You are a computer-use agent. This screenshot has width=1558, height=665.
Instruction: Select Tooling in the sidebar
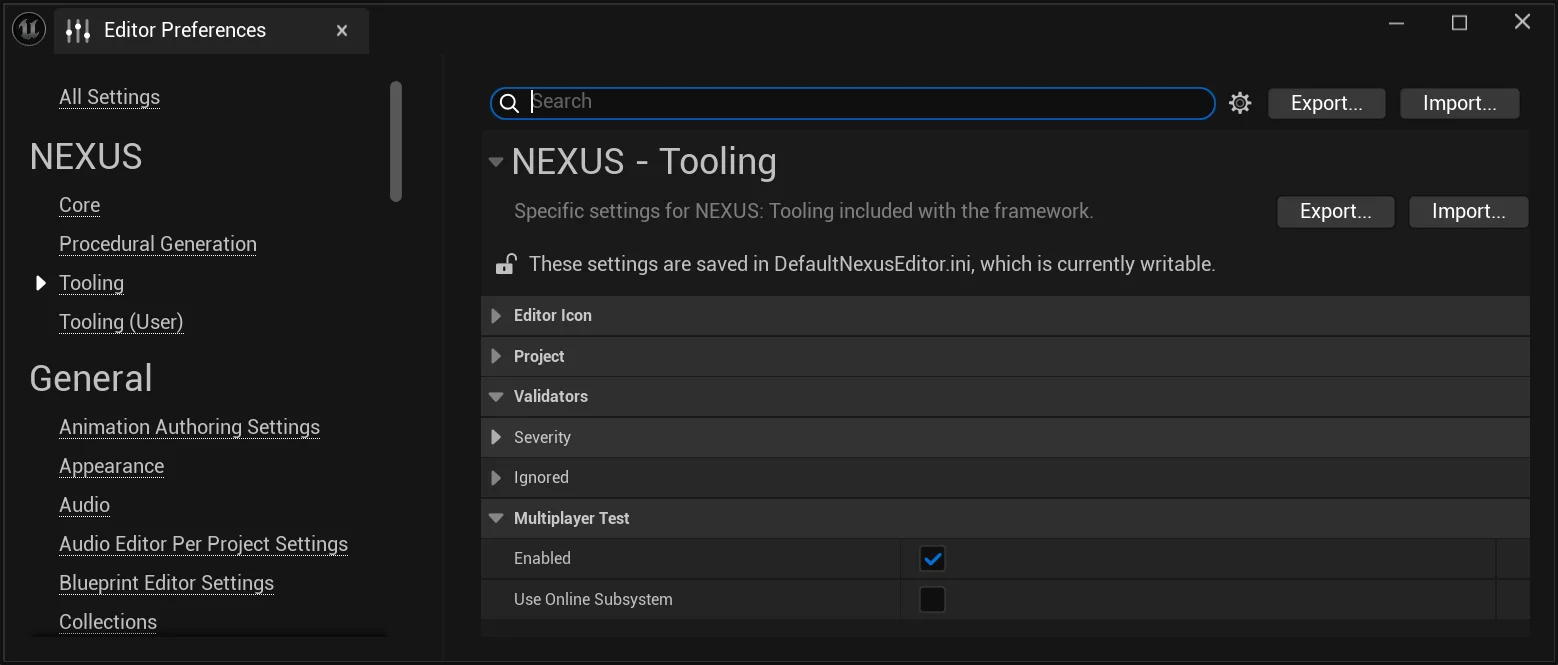pos(91,283)
